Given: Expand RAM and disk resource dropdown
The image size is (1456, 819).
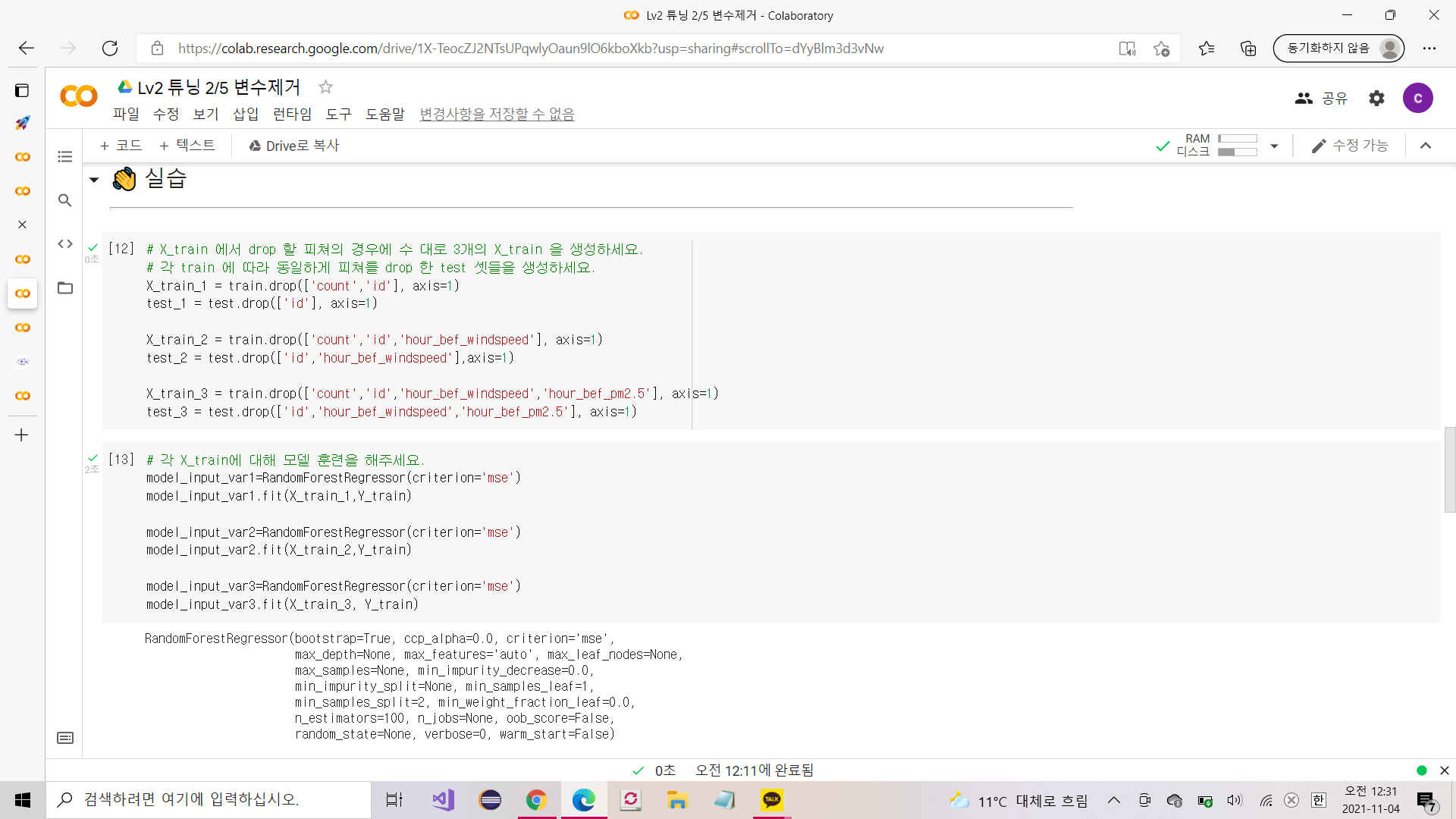Looking at the screenshot, I should click(1274, 146).
